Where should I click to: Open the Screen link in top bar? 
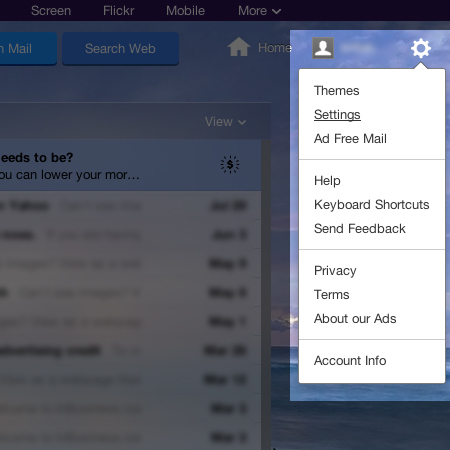pyautogui.click(x=51, y=11)
